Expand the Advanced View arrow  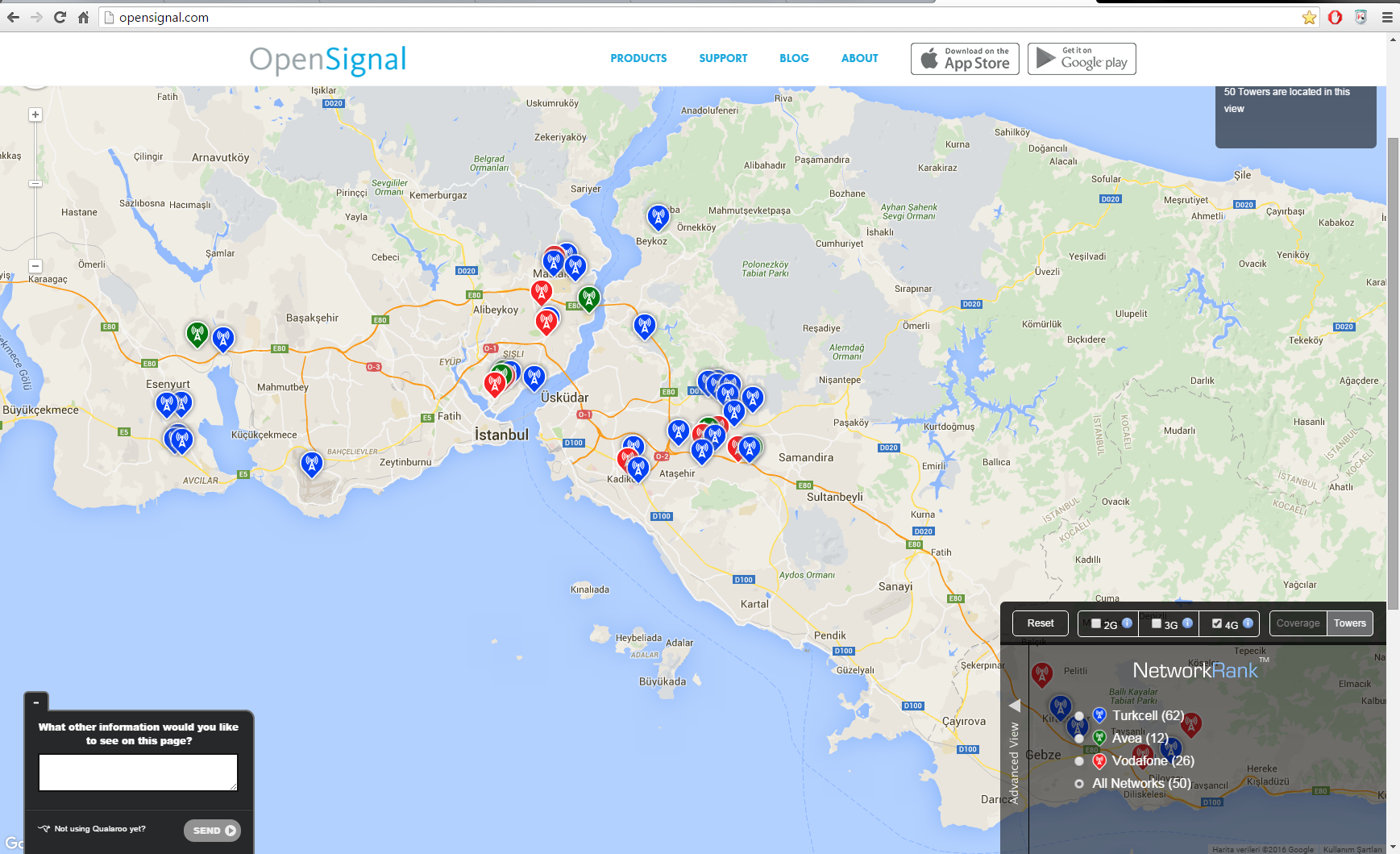(x=1014, y=706)
